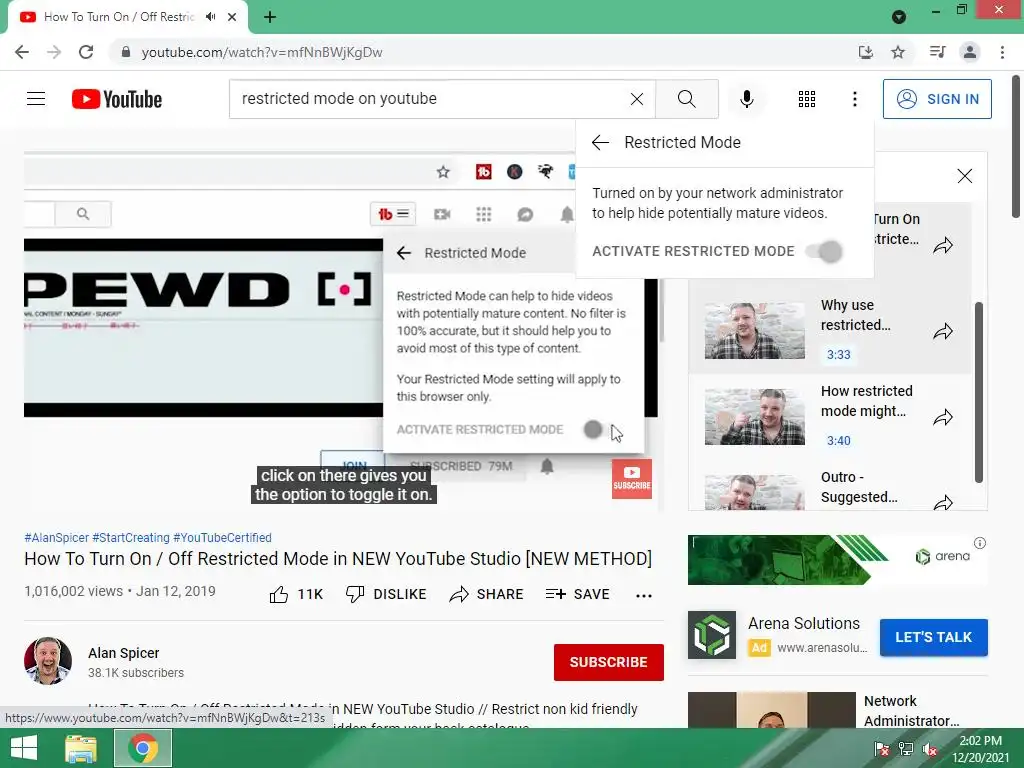Open 'Why use restricted' chapter thumbnail

click(754, 330)
